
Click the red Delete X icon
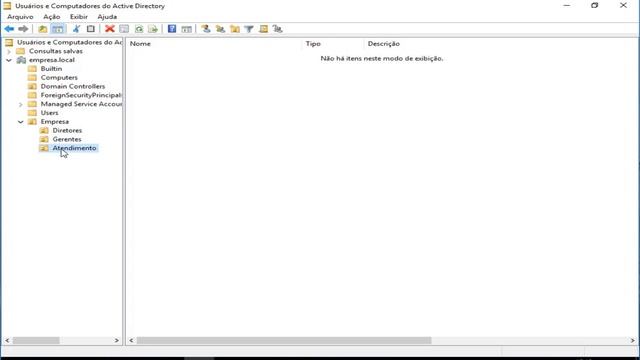(109, 29)
